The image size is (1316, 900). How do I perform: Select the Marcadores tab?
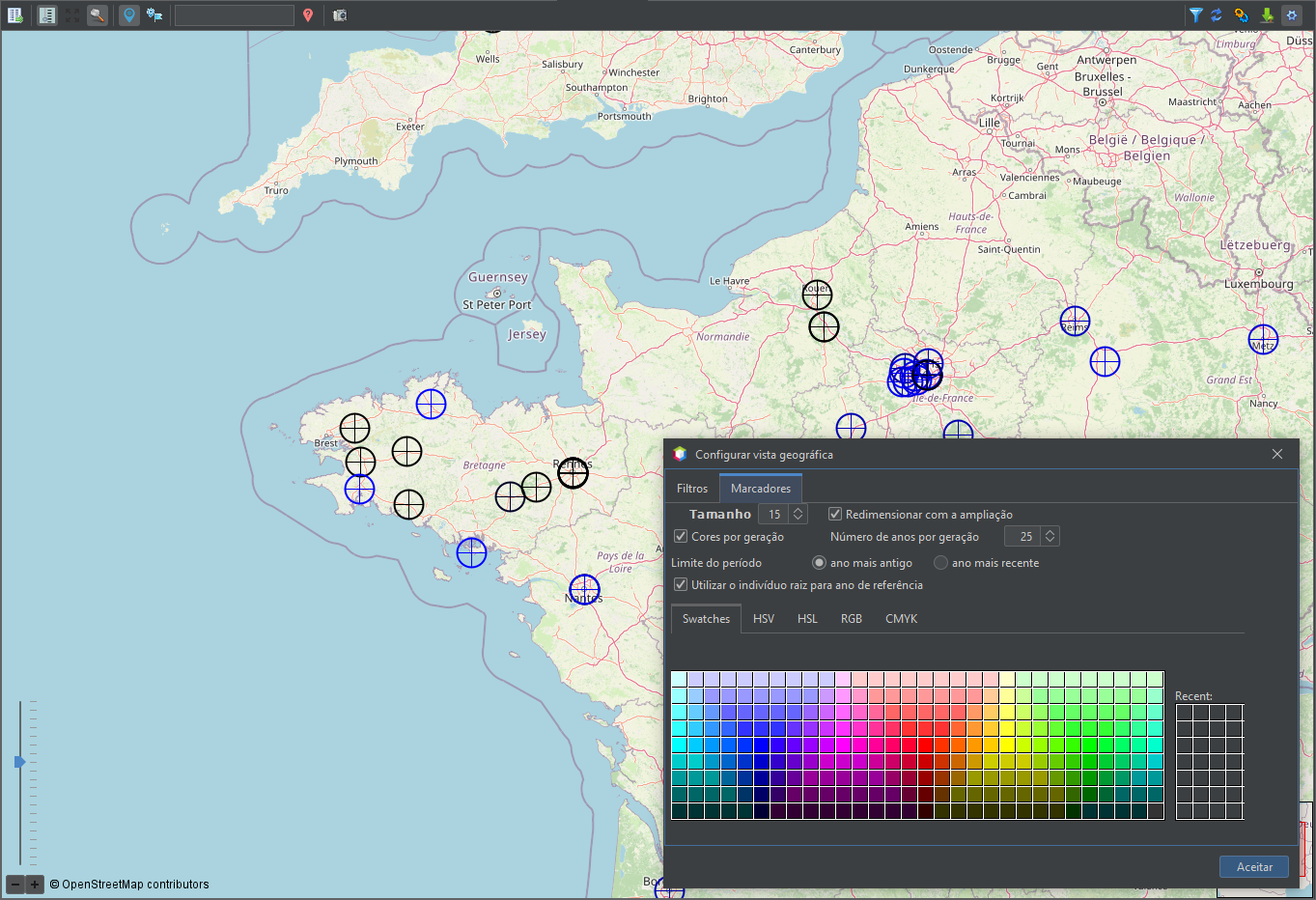(x=761, y=489)
